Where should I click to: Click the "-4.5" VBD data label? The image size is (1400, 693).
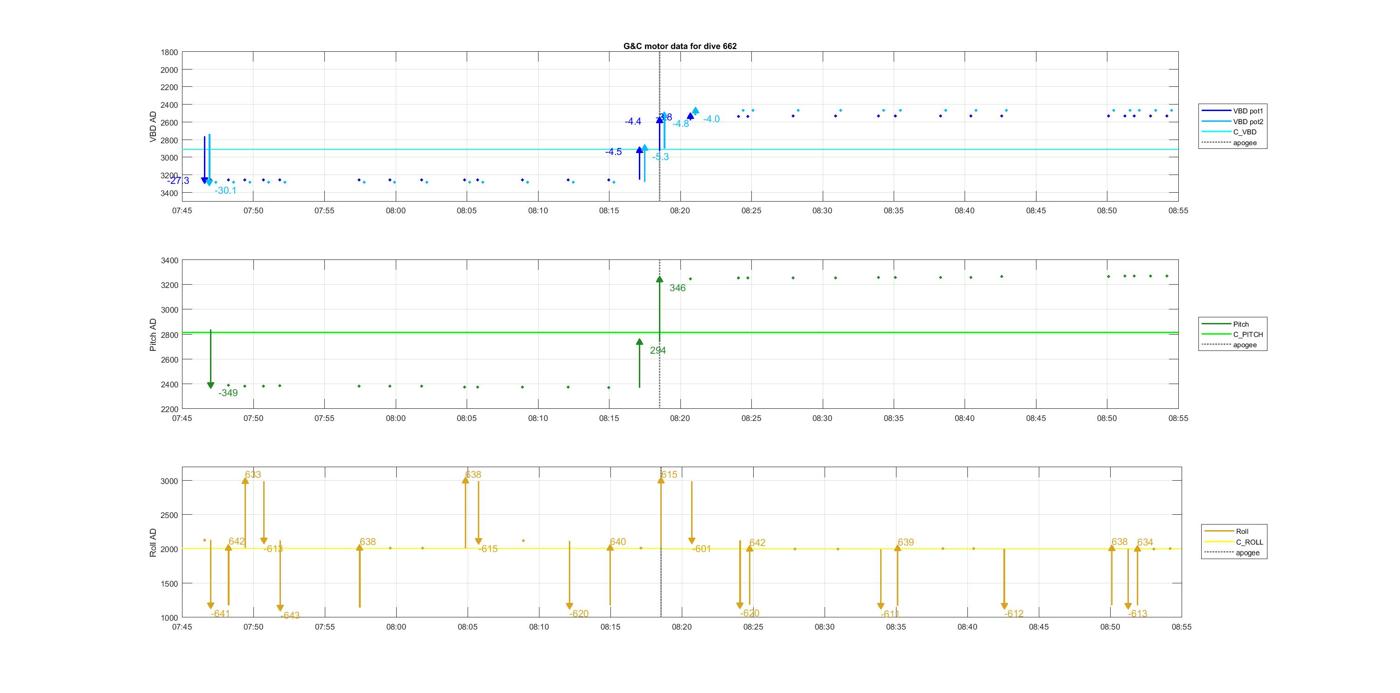(613, 152)
